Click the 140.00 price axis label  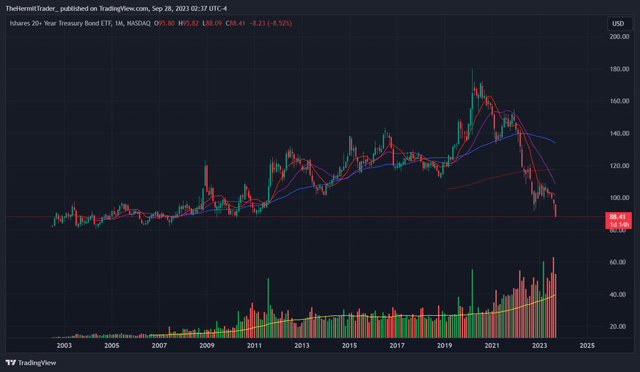tap(619, 134)
